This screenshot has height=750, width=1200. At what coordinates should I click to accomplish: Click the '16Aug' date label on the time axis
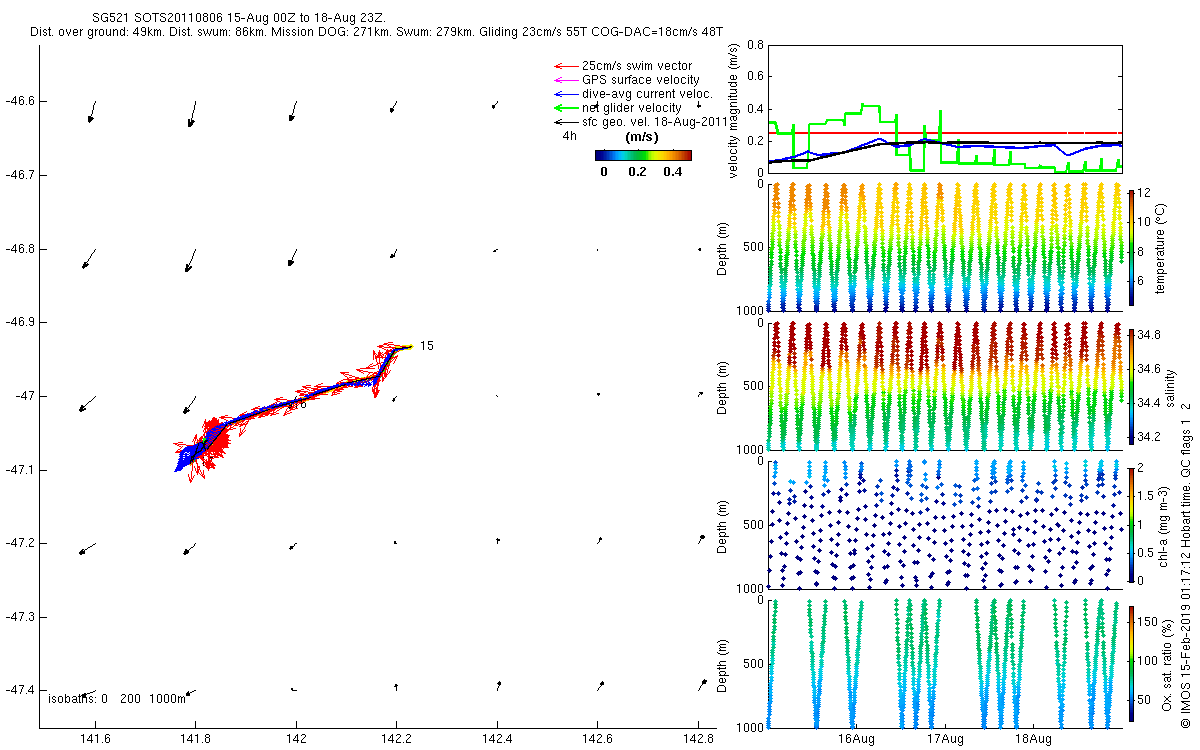point(857,739)
